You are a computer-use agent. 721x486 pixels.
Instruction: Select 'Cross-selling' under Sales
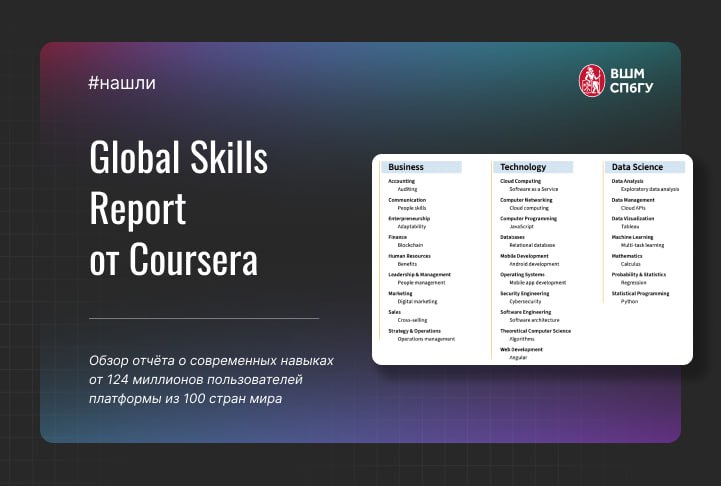(x=412, y=320)
